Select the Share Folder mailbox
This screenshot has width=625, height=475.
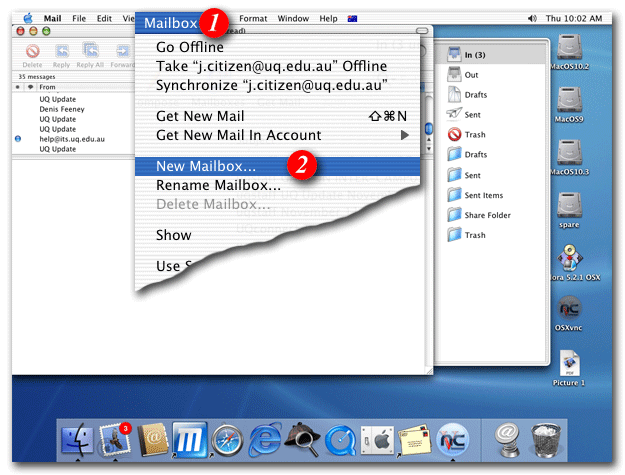[486, 215]
